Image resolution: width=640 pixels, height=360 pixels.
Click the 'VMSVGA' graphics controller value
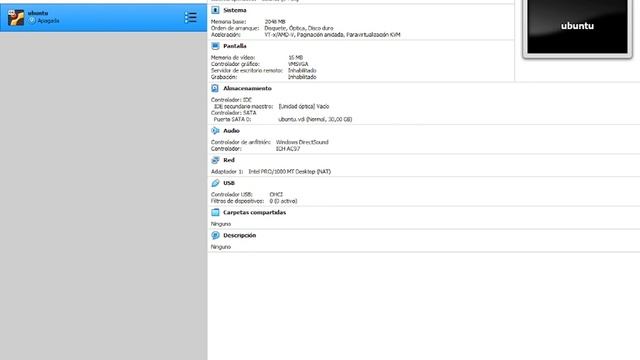click(x=298, y=64)
